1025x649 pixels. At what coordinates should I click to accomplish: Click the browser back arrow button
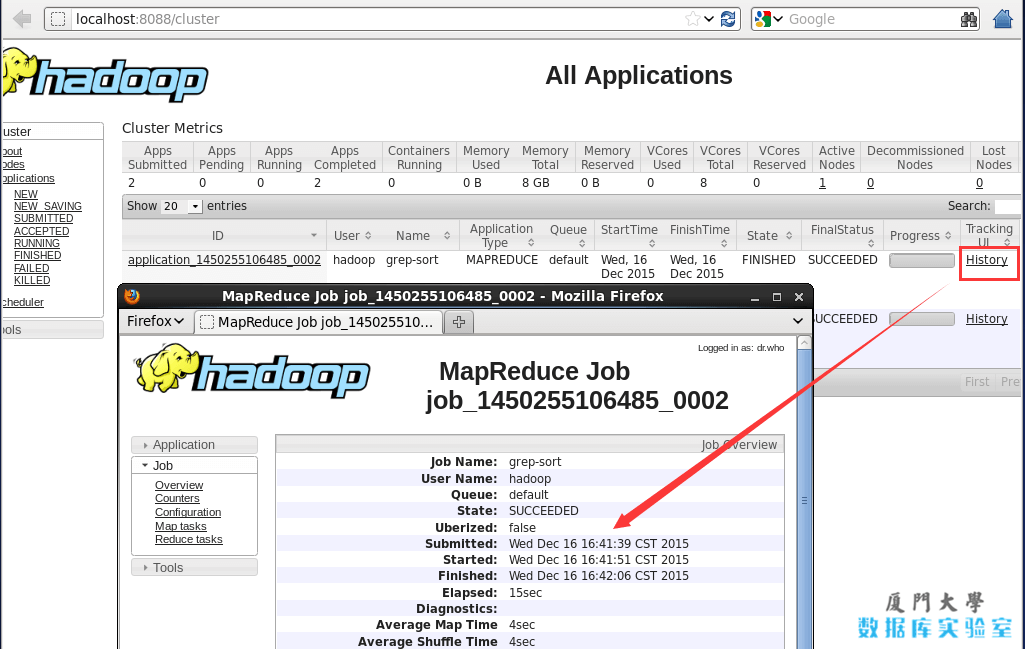[x=22, y=19]
